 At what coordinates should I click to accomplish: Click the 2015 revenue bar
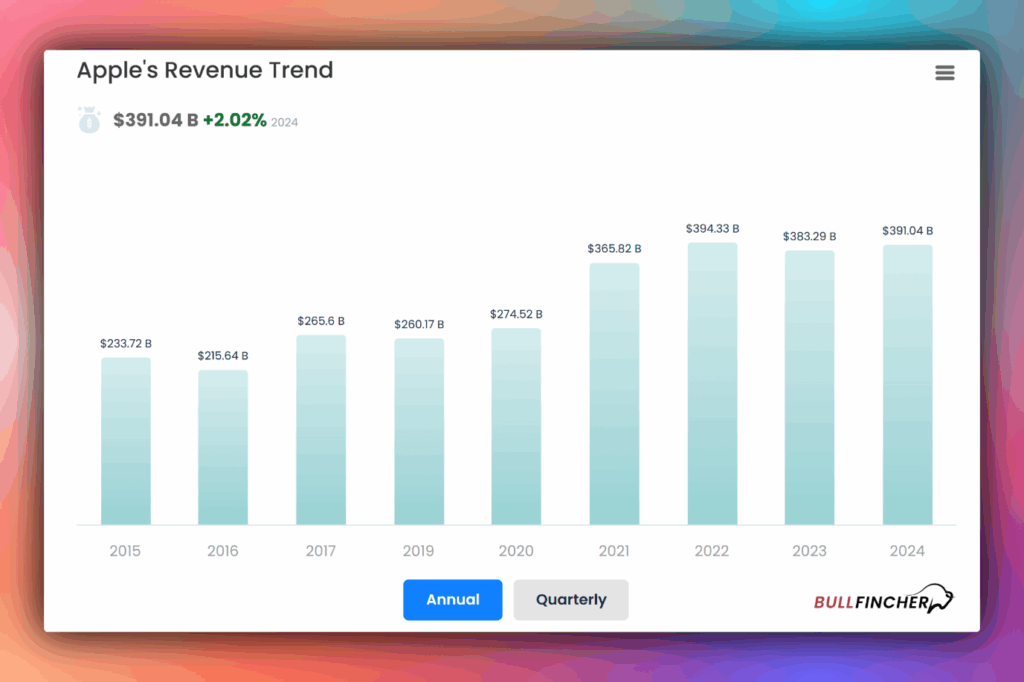pyautogui.click(x=125, y=440)
